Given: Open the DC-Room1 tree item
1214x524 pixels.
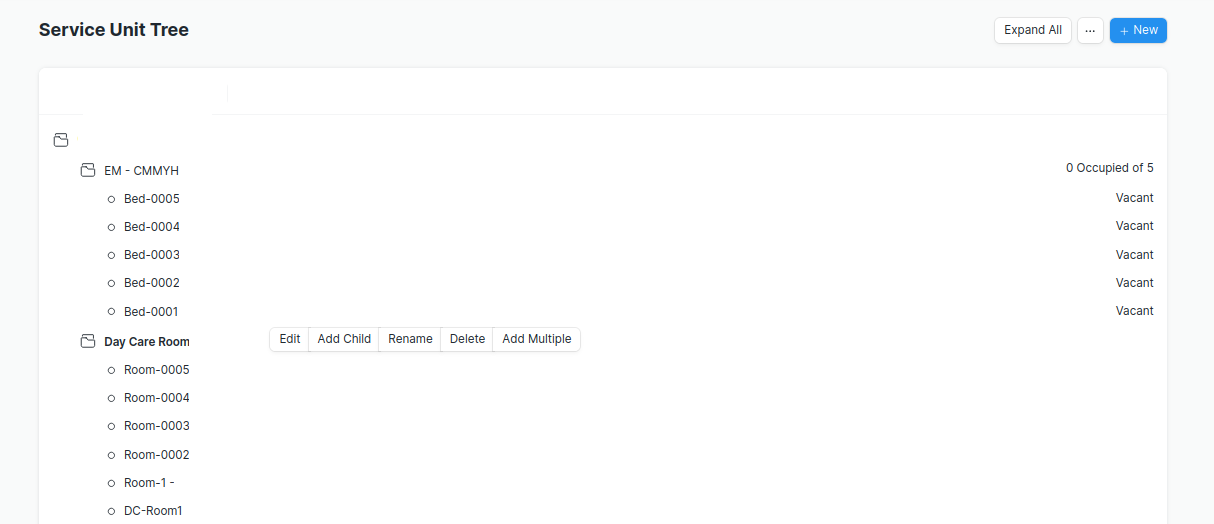Looking at the screenshot, I should pyautogui.click(x=153, y=511).
